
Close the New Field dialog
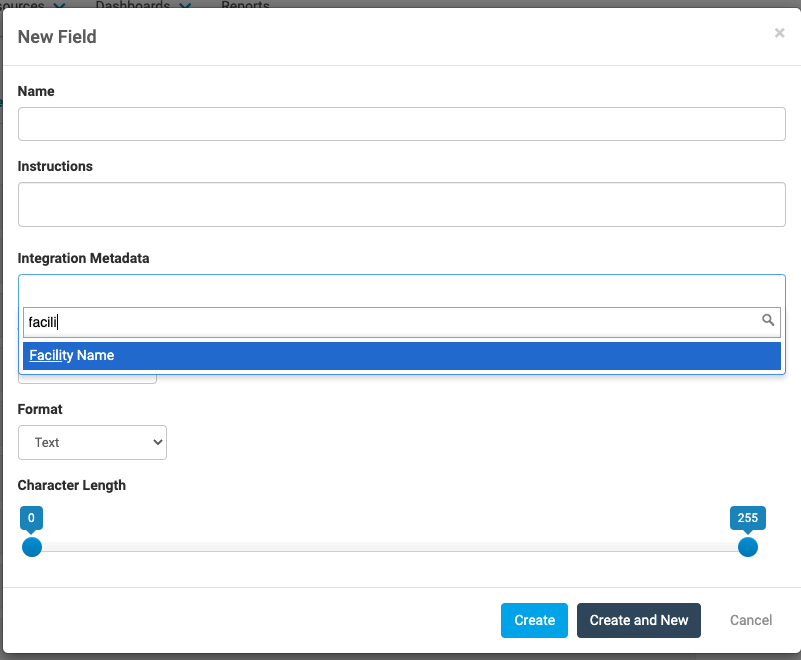(x=779, y=33)
